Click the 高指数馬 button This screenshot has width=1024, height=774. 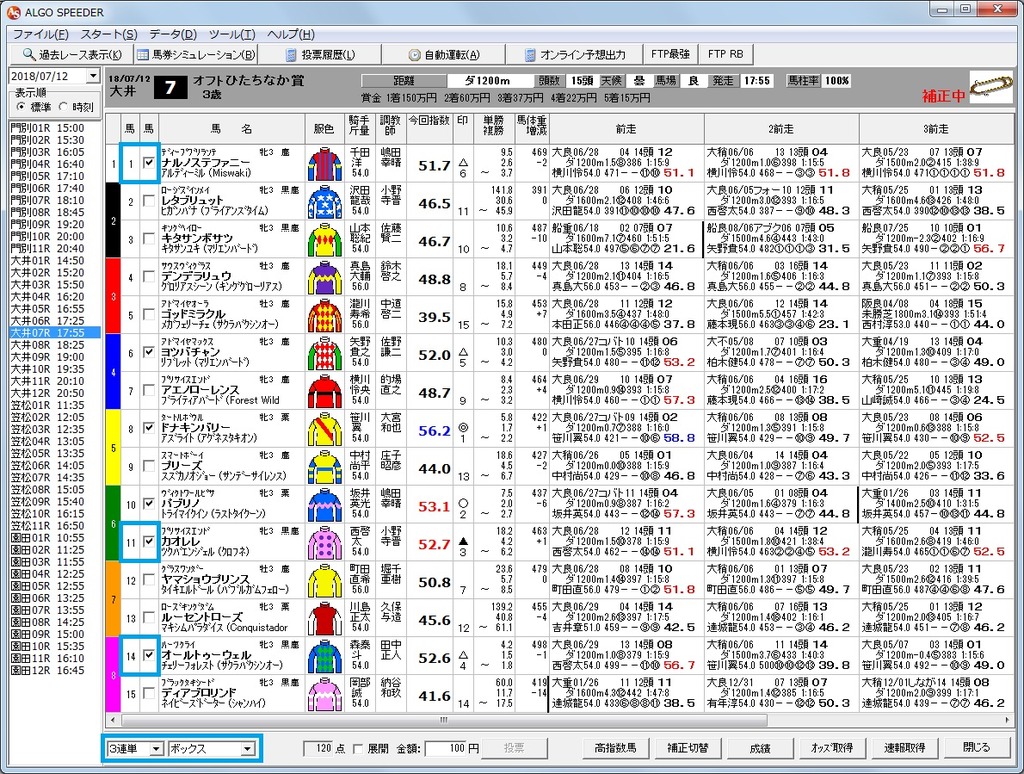pyautogui.click(x=615, y=748)
